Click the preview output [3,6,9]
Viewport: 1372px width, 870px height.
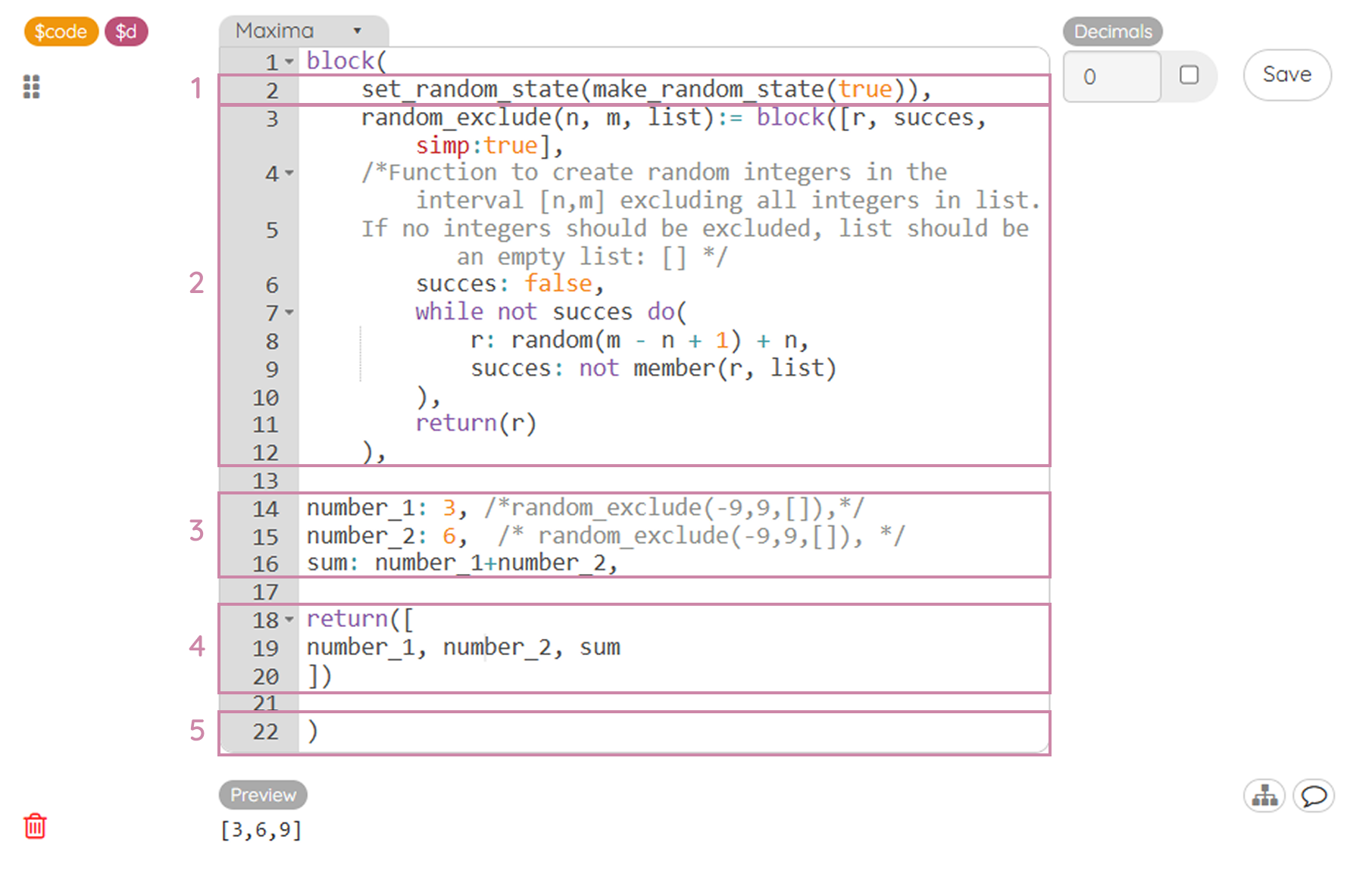click(261, 830)
